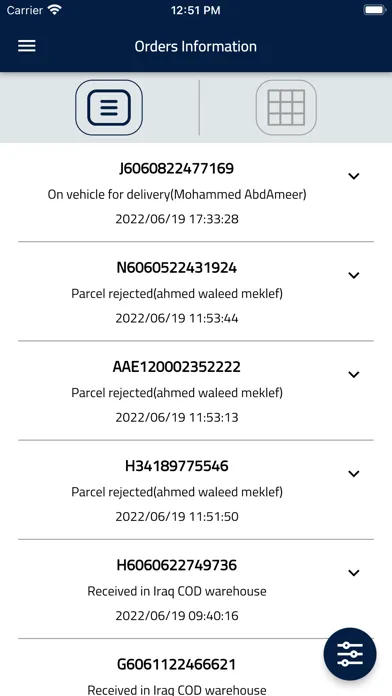Switch to grid view layout

286,107
